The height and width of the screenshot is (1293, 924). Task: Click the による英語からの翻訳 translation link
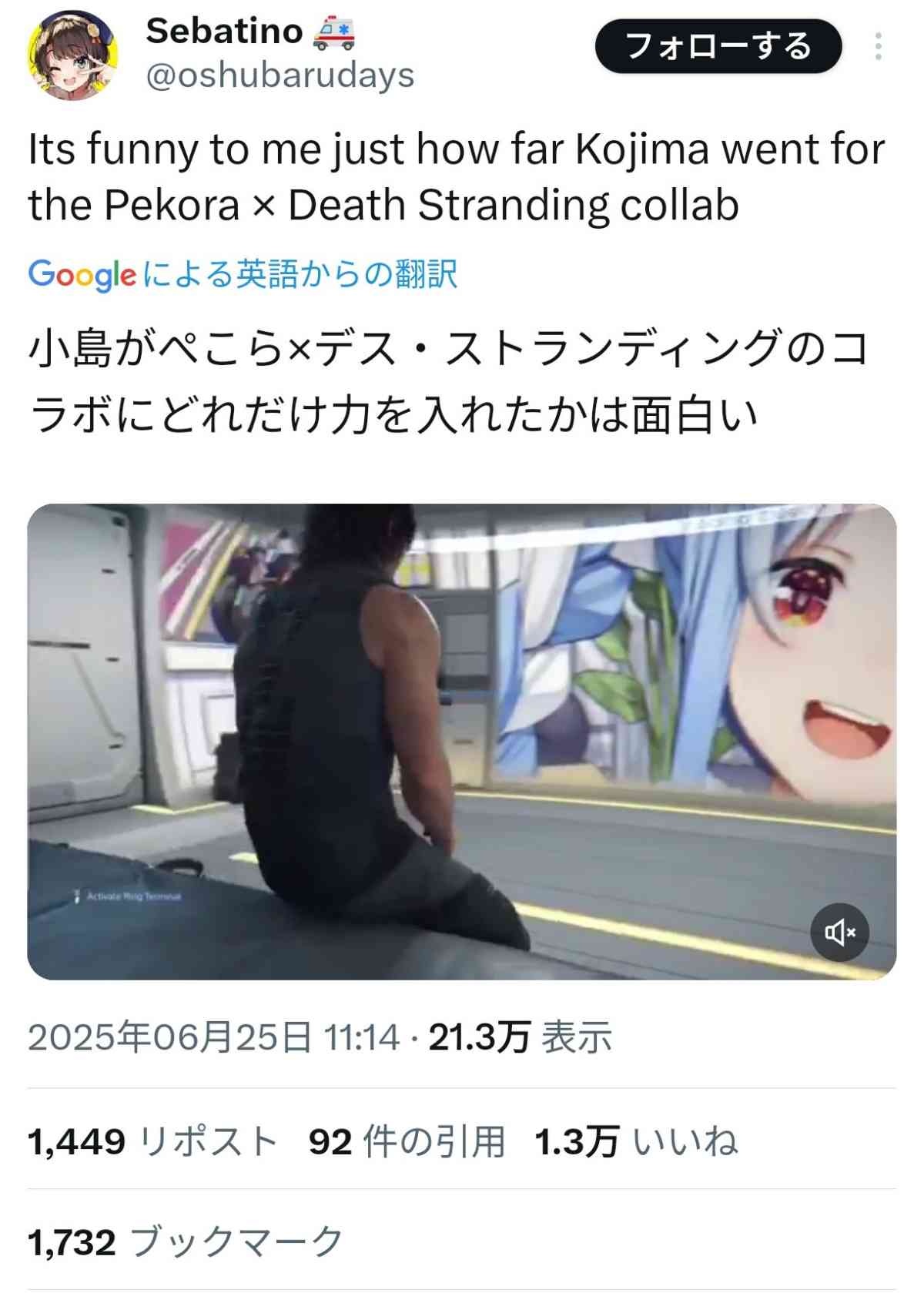pos(300,274)
